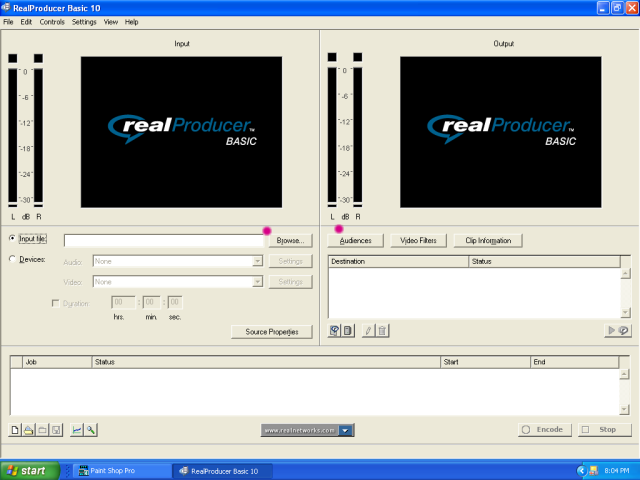Screen dimensions: 640x480
Task: Click the edit destination pencil icon
Action: click(368, 330)
